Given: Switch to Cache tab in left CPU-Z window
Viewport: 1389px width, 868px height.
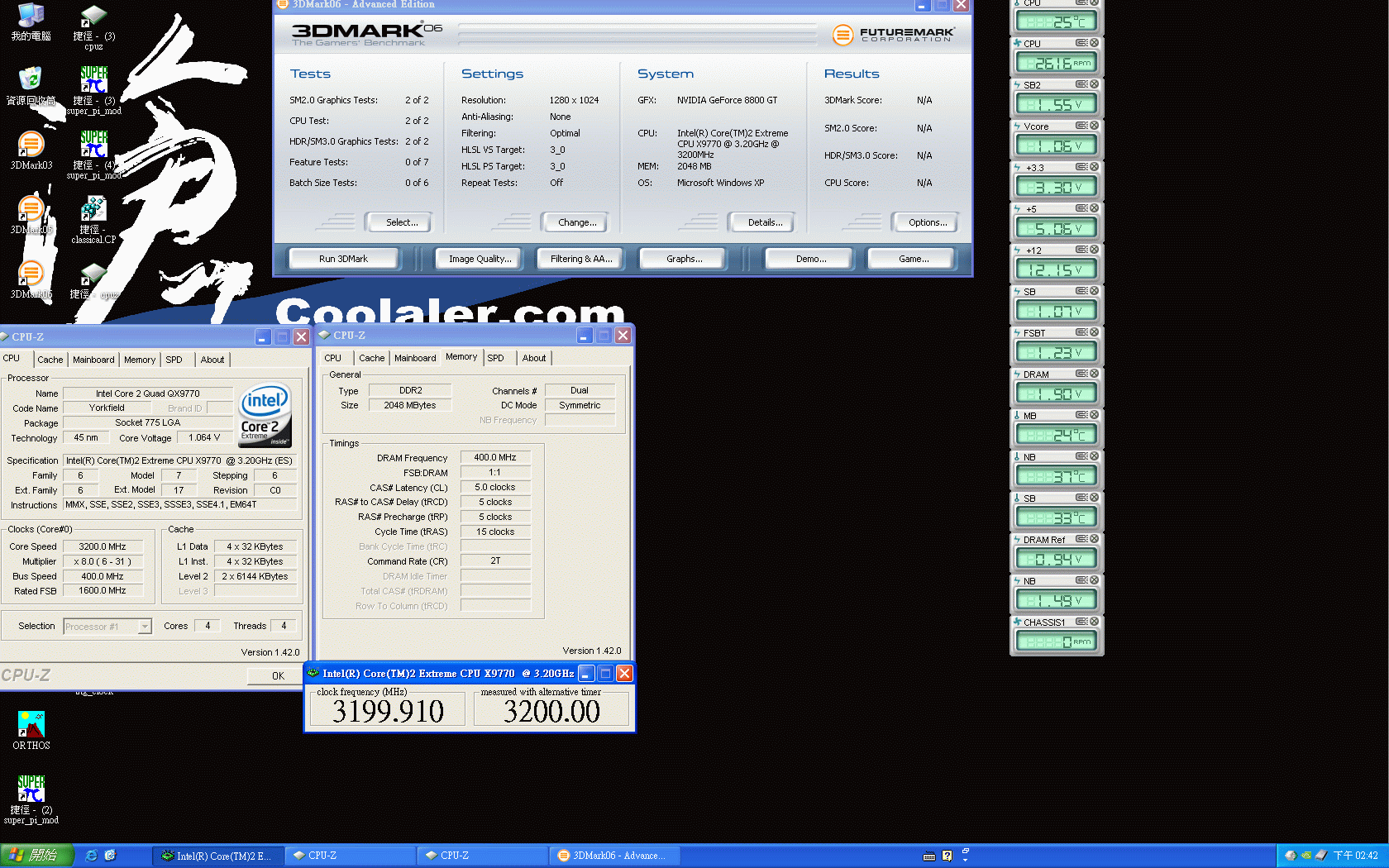Looking at the screenshot, I should [50, 360].
